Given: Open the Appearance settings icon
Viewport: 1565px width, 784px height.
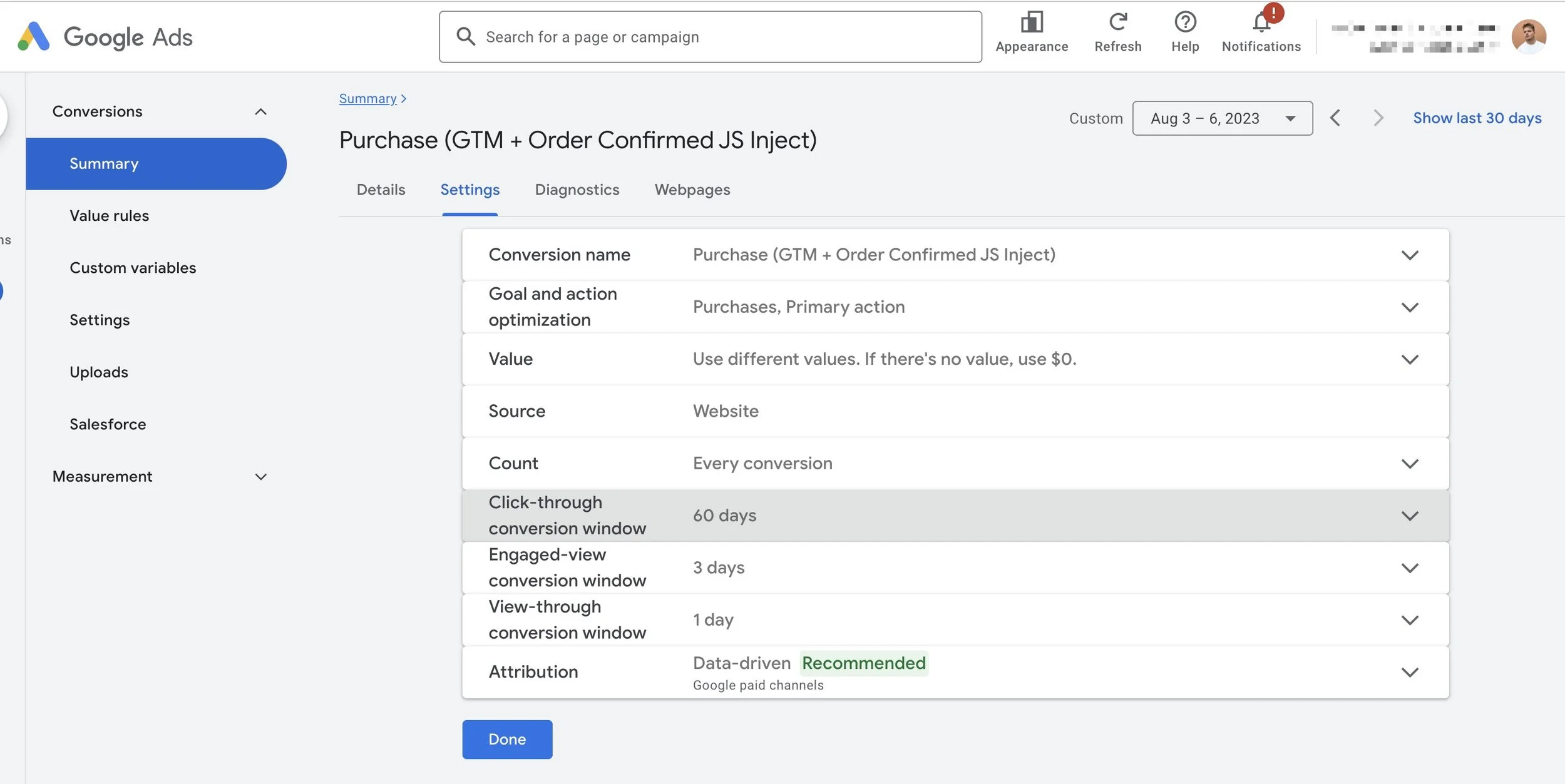Looking at the screenshot, I should 1031,23.
